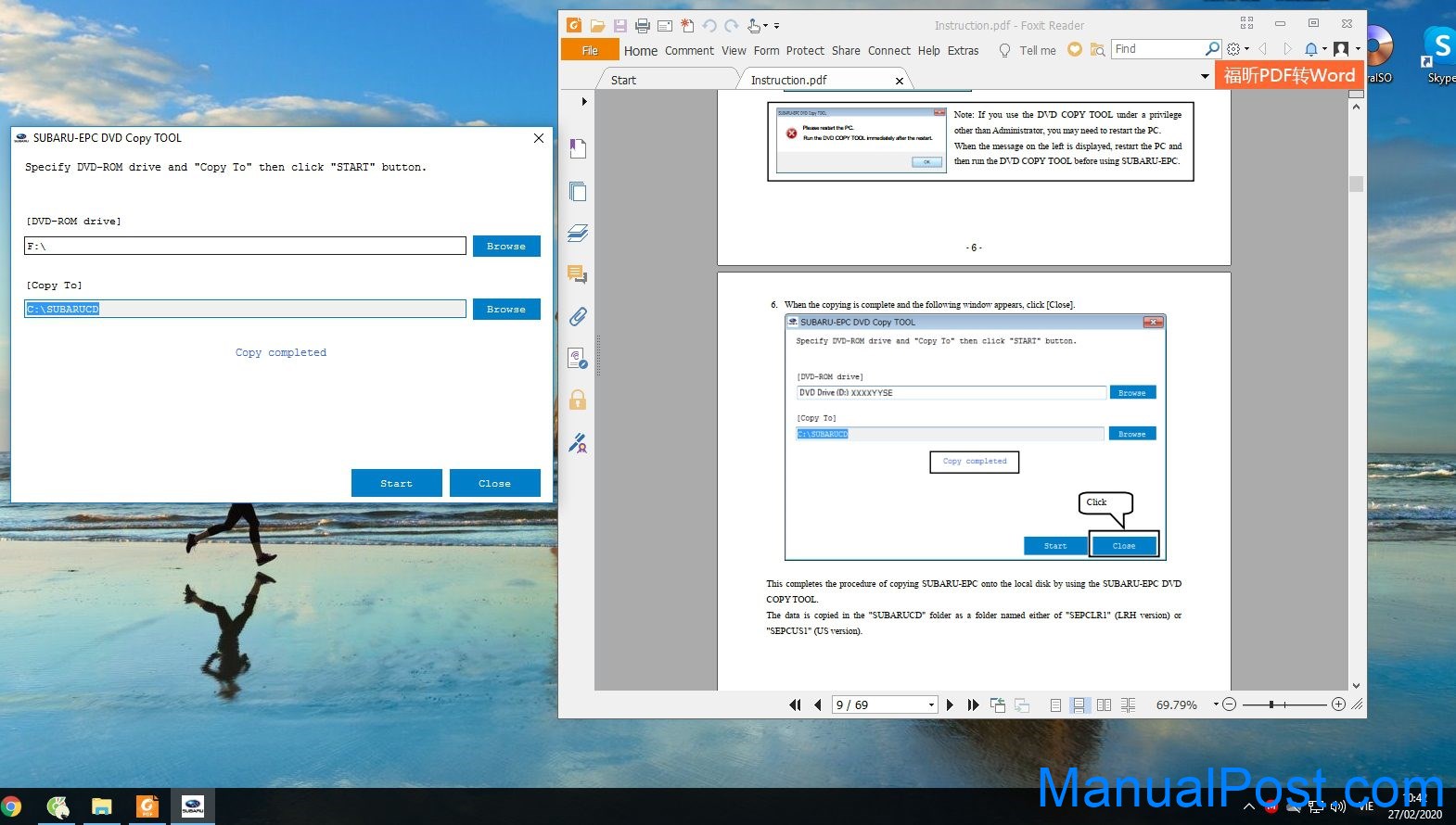
Task: Go to first page button
Action: 795,704
